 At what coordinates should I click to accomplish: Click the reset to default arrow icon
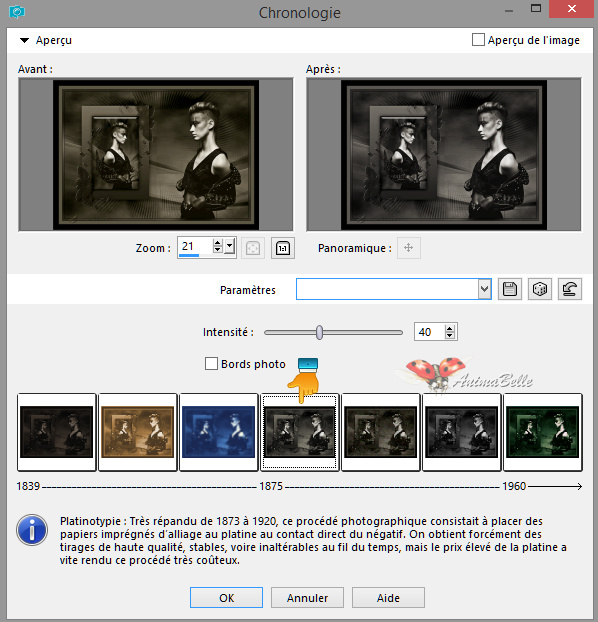click(570, 289)
